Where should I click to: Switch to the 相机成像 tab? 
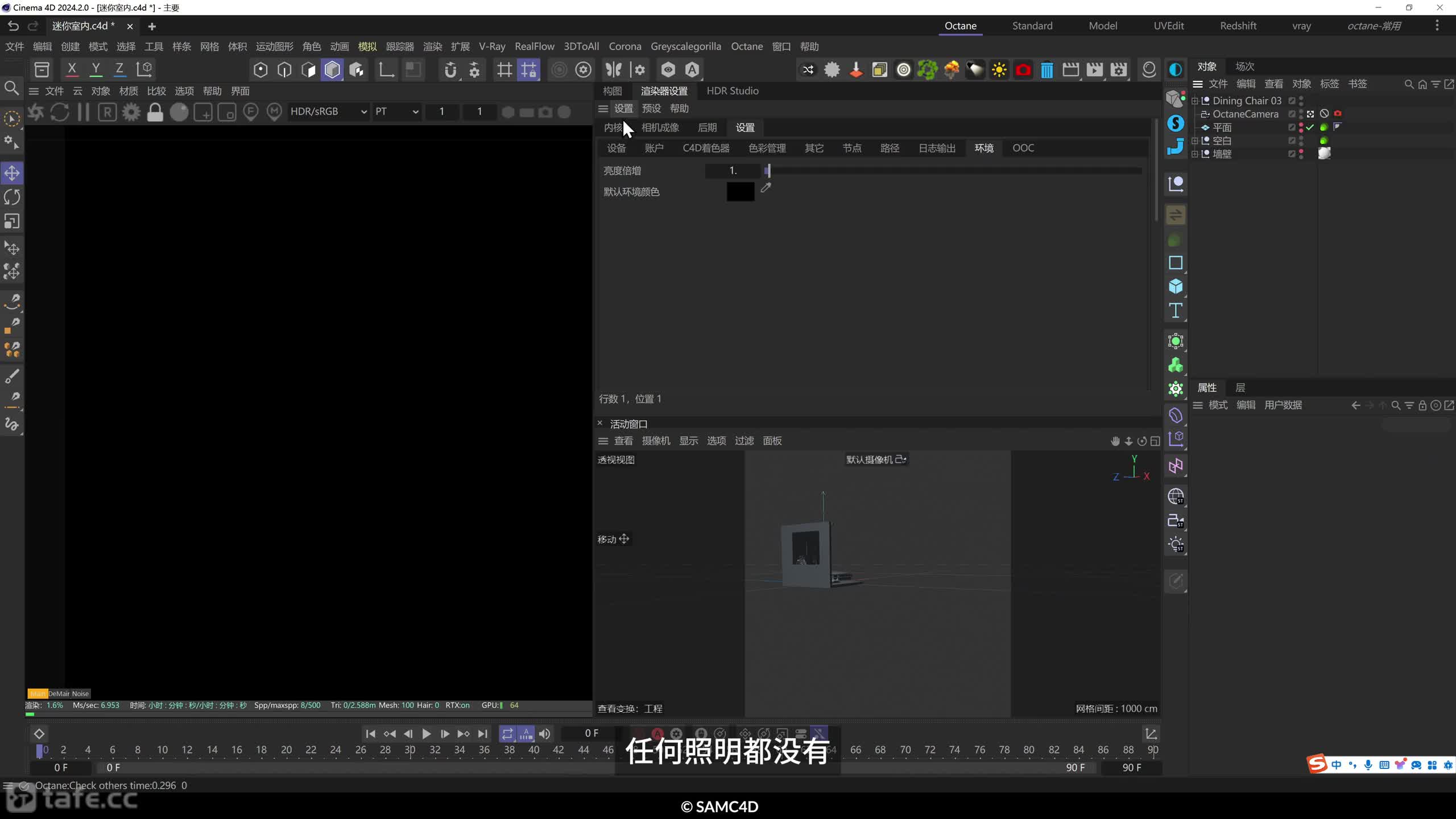pyautogui.click(x=660, y=127)
